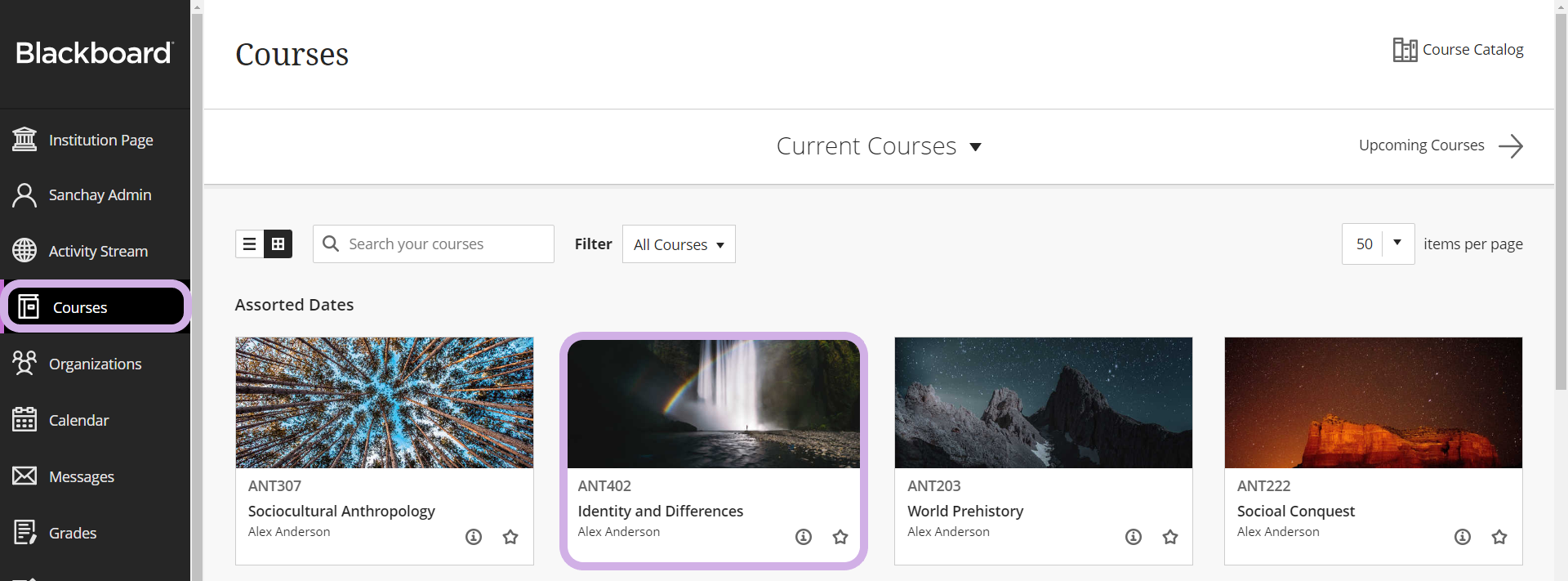This screenshot has width=1568, height=581.
Task: Click the Course Catalog icon
Action: [x=1405, y=50]
